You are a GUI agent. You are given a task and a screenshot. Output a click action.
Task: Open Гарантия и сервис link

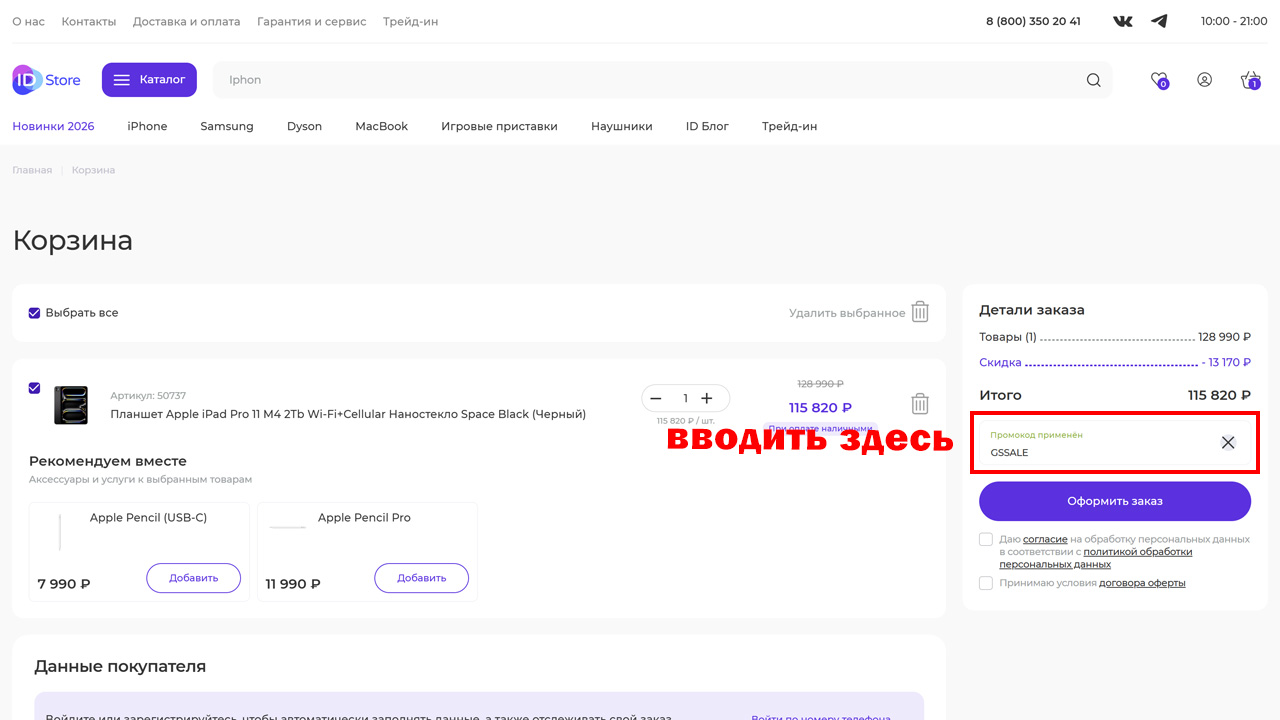(312, 21)
